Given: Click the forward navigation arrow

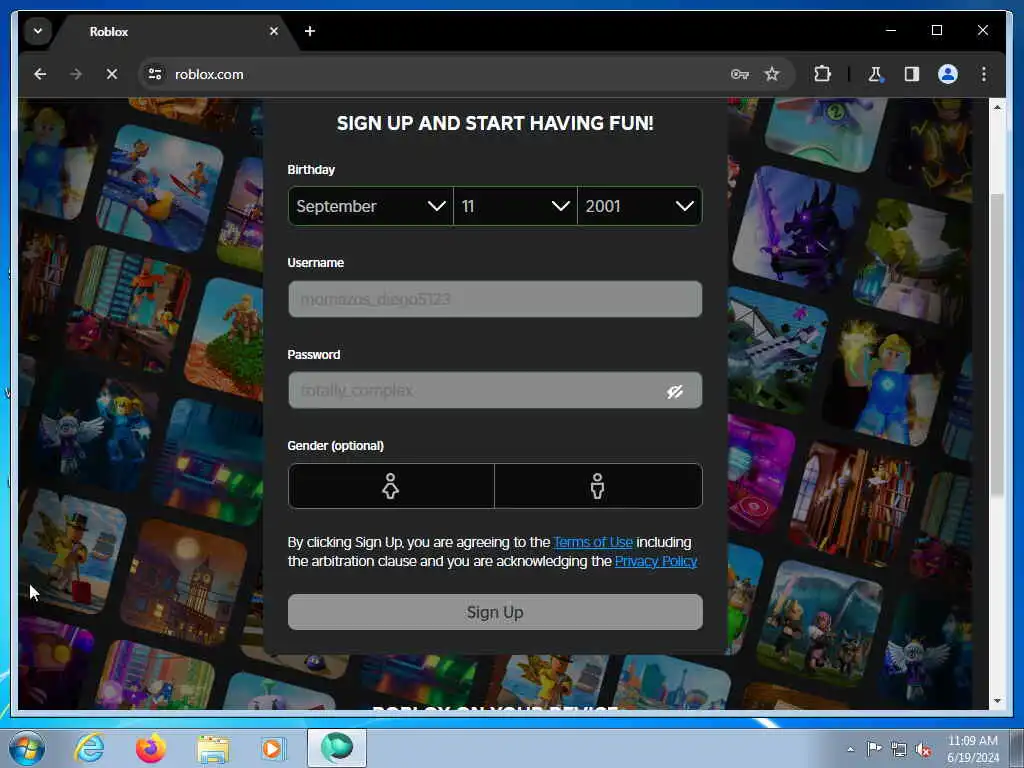Looking at the screenshot, I should pos(76,74).
